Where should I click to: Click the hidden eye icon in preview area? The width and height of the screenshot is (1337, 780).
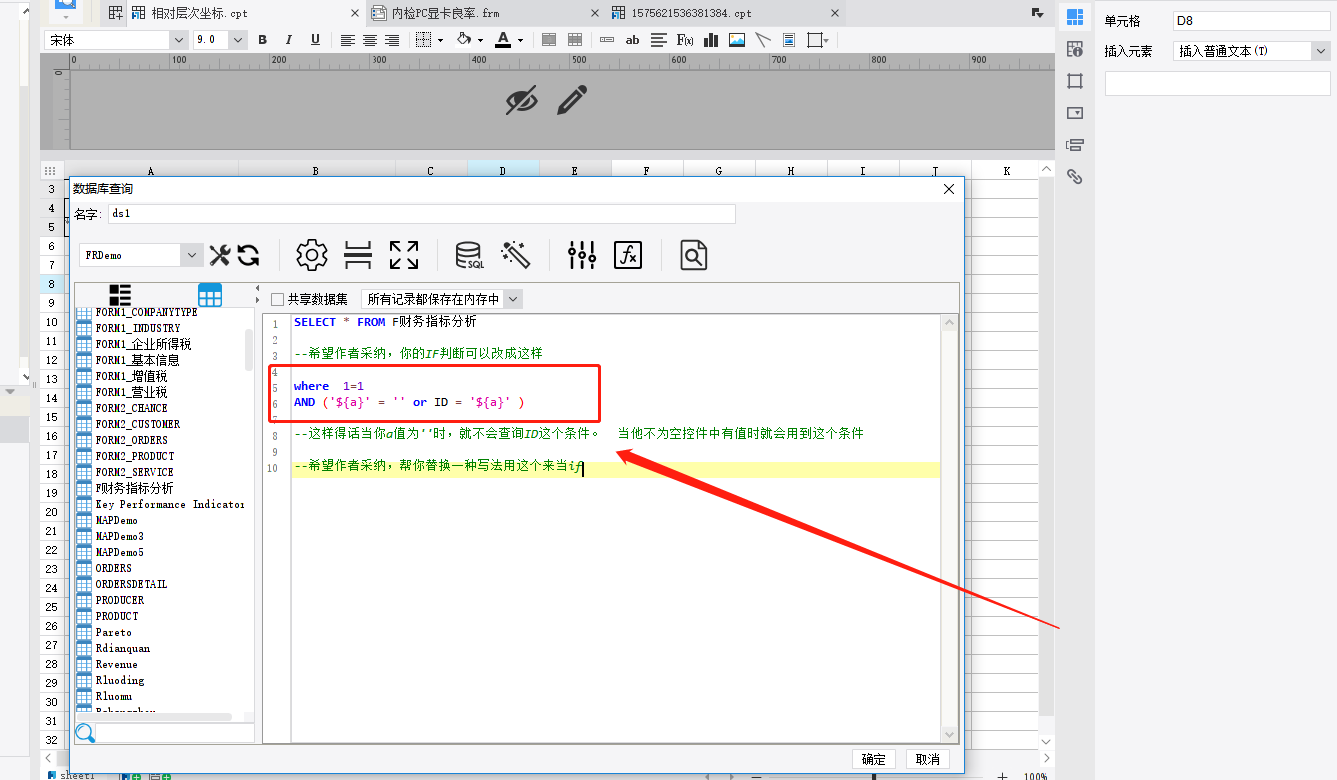click(x=521, y=100)
